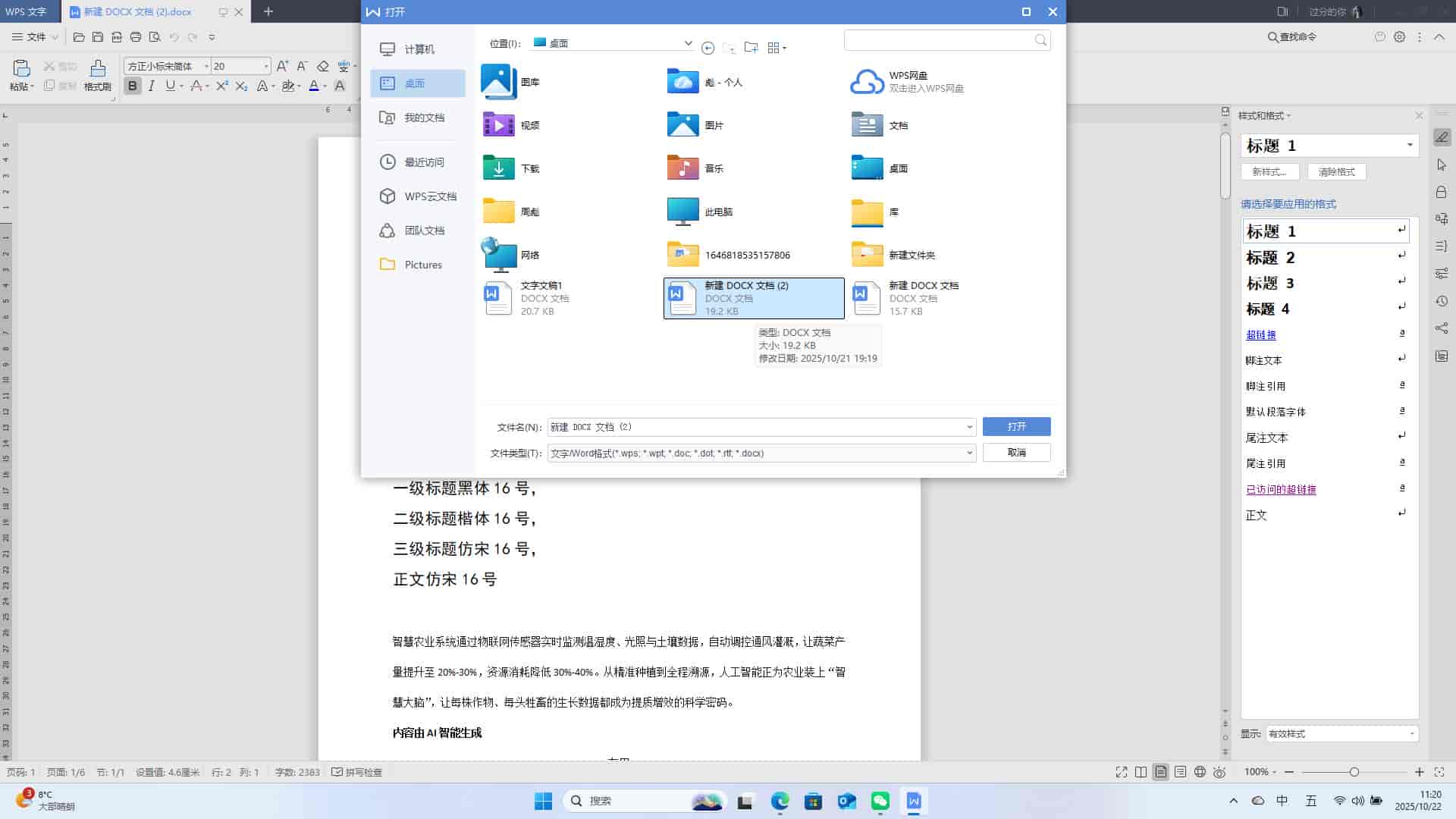
Task: Apply 标题 2 style from list
Action: coord(1326,258)
